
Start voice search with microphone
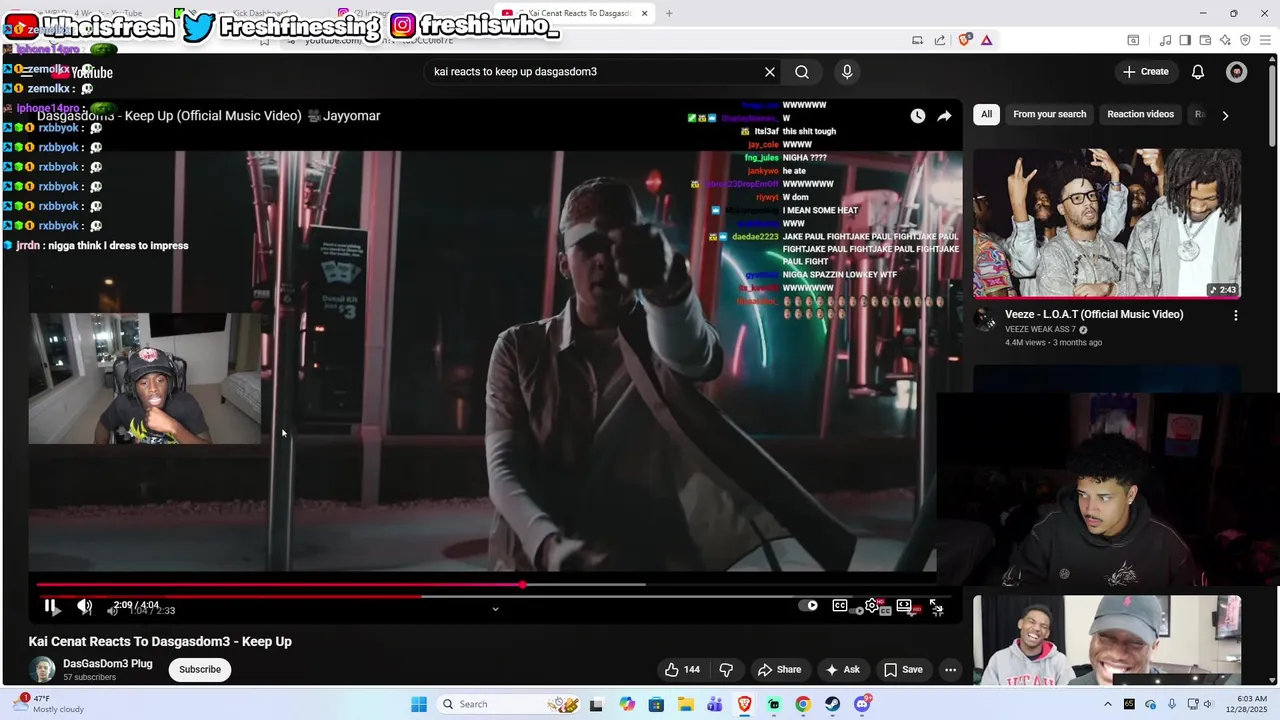click(x=847, y=72)
